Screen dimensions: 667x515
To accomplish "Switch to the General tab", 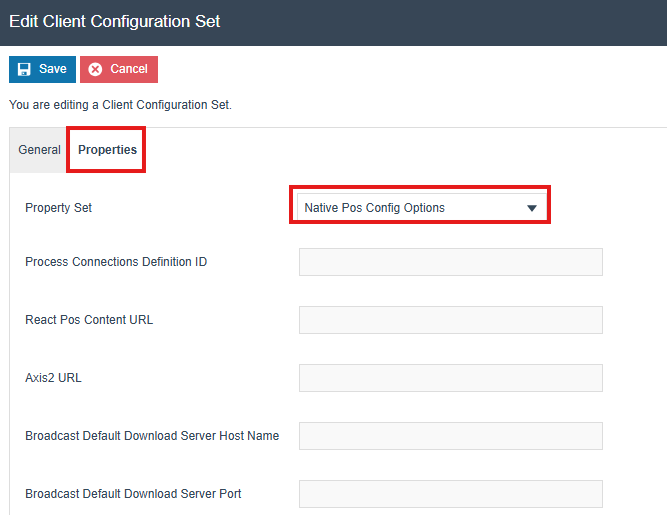I will coord(39,150).
